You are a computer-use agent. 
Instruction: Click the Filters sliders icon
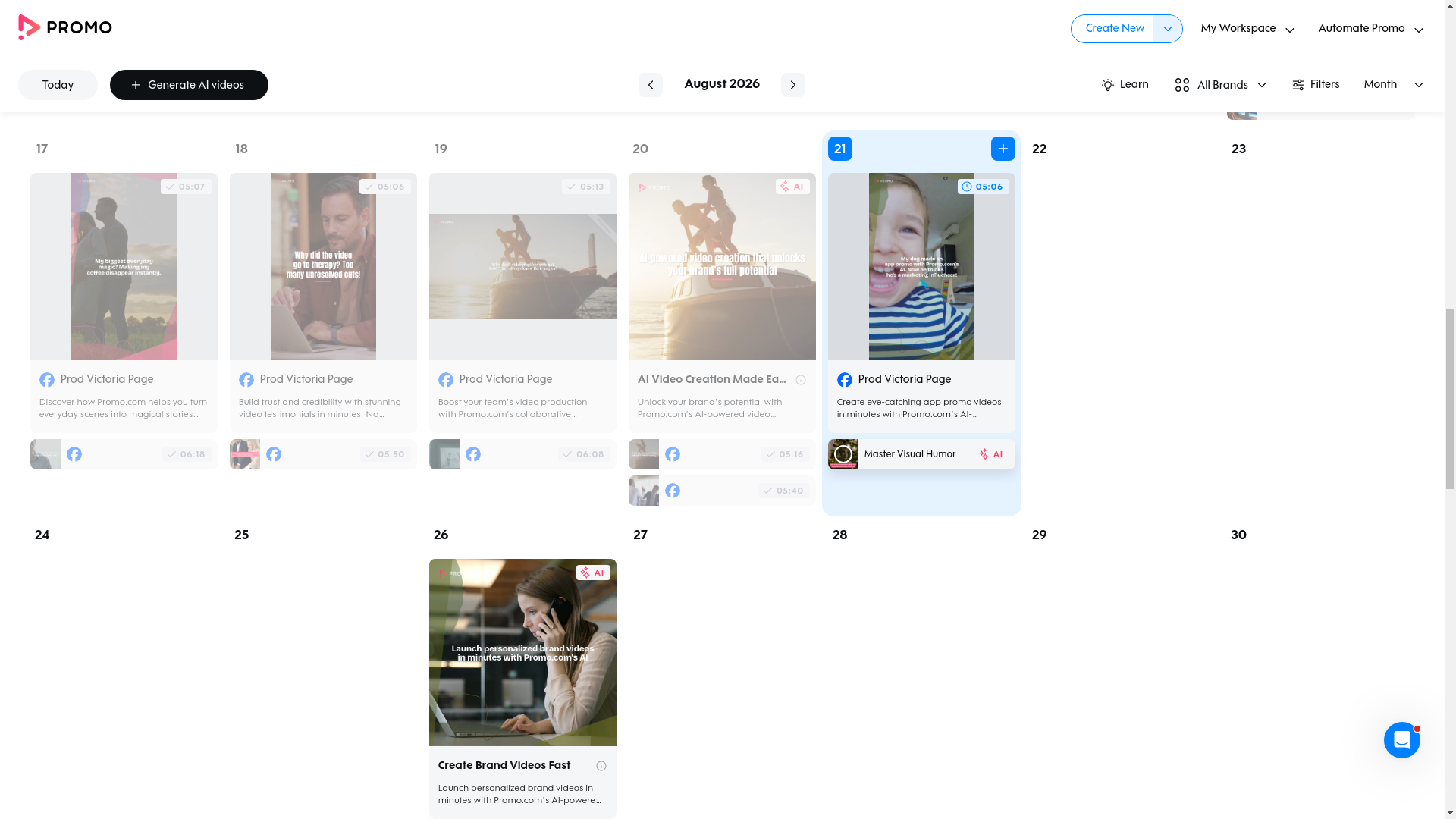coord(1298,85)
